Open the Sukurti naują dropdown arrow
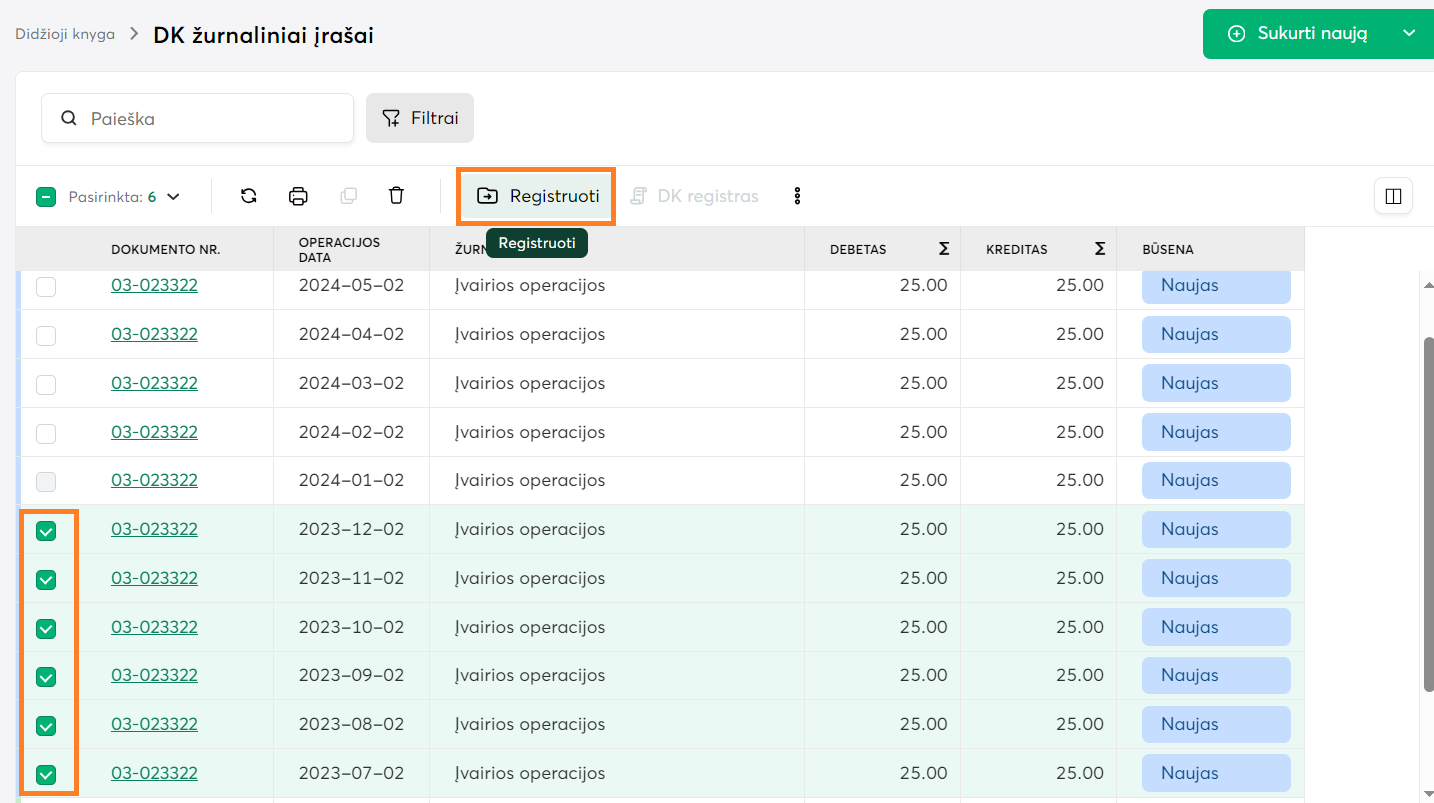Image resolution: width=1434 pixels, height=803 pixels. 1409,34
